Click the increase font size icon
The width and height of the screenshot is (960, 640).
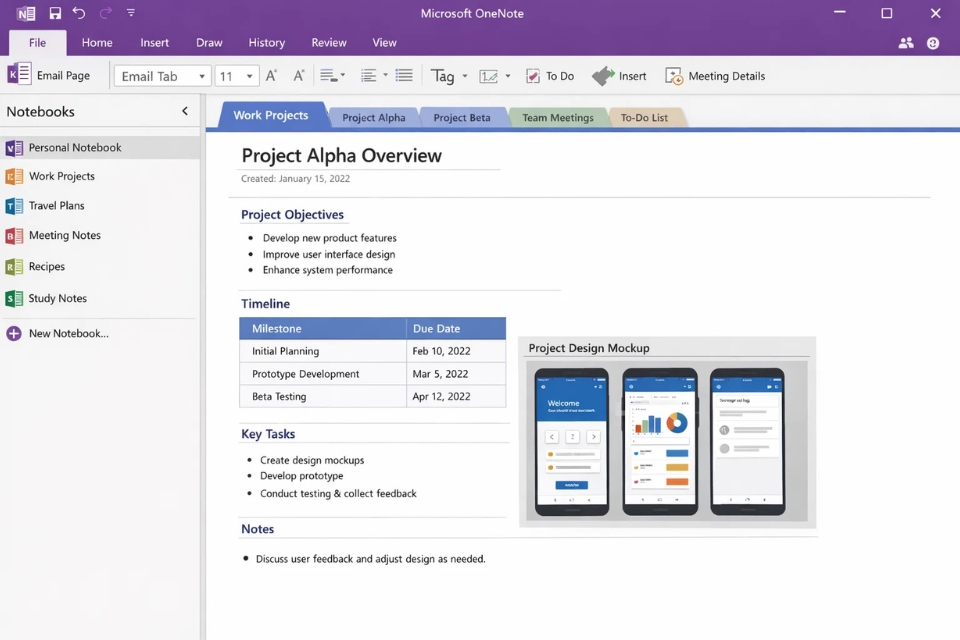[272, 74]
